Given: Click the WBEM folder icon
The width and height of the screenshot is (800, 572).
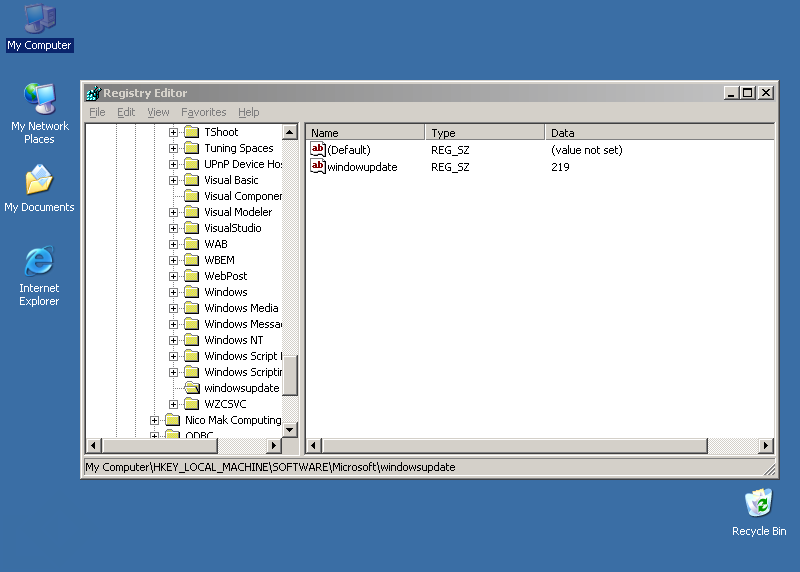Looking at the screenshot, I should [x=192, y=260].
